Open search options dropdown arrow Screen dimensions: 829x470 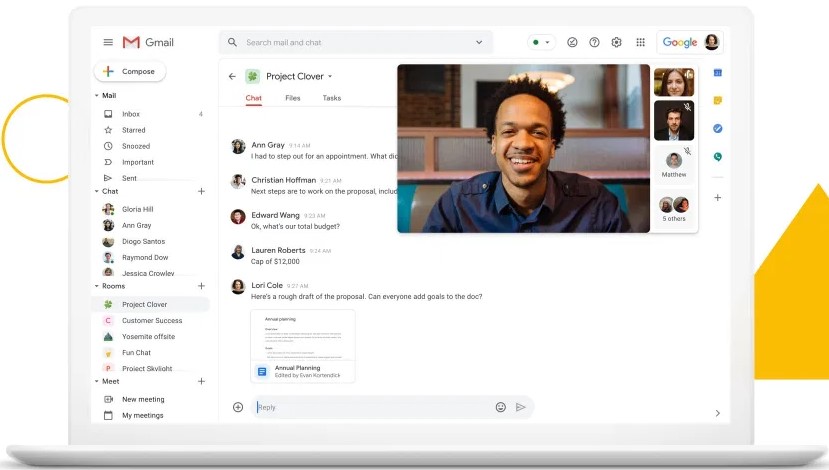click(x=479, y=42)
